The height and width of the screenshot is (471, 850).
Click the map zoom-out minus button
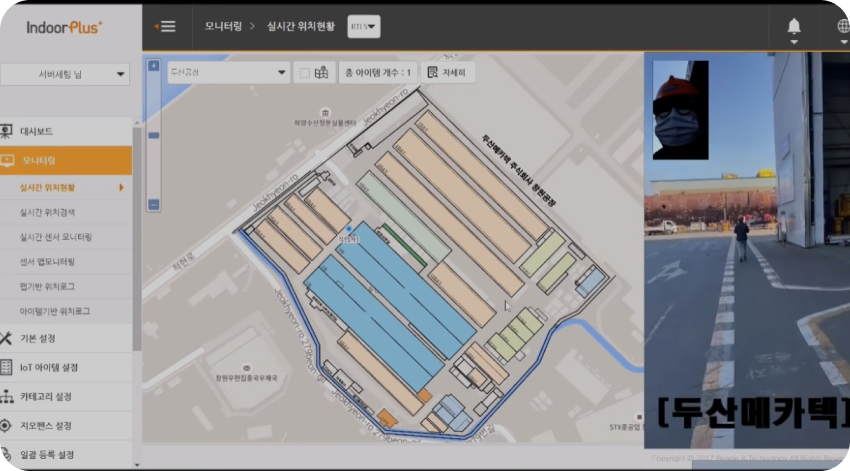pyautogui.click(x=153, y=204)
